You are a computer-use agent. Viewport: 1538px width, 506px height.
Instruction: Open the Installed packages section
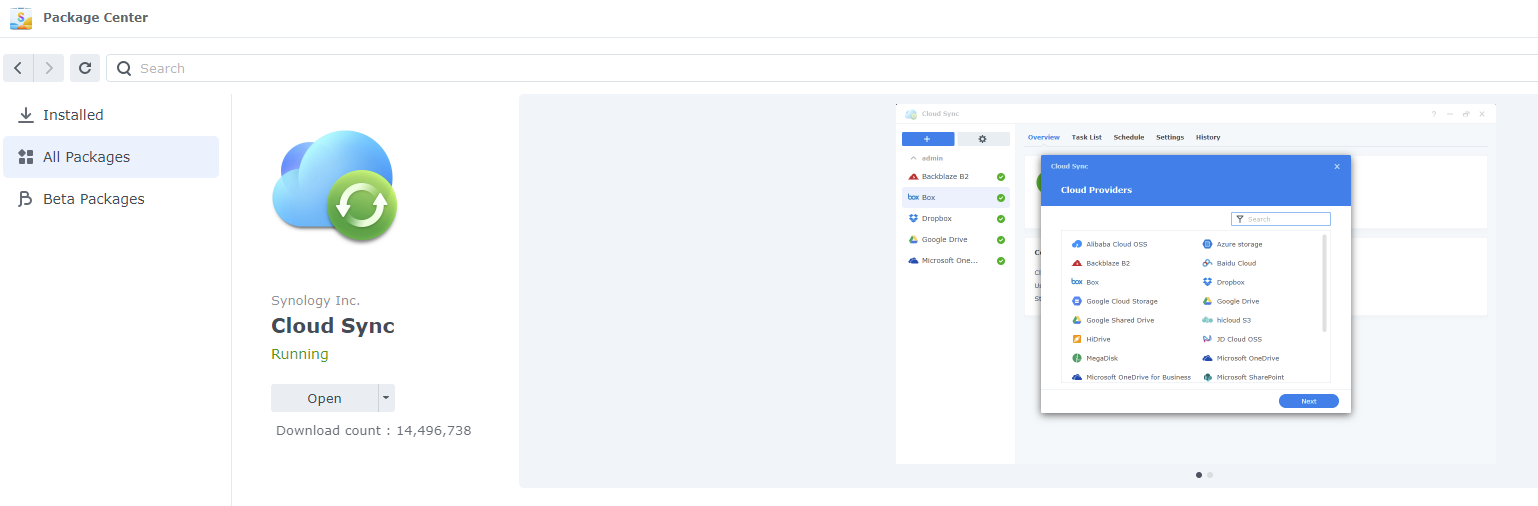73,115
